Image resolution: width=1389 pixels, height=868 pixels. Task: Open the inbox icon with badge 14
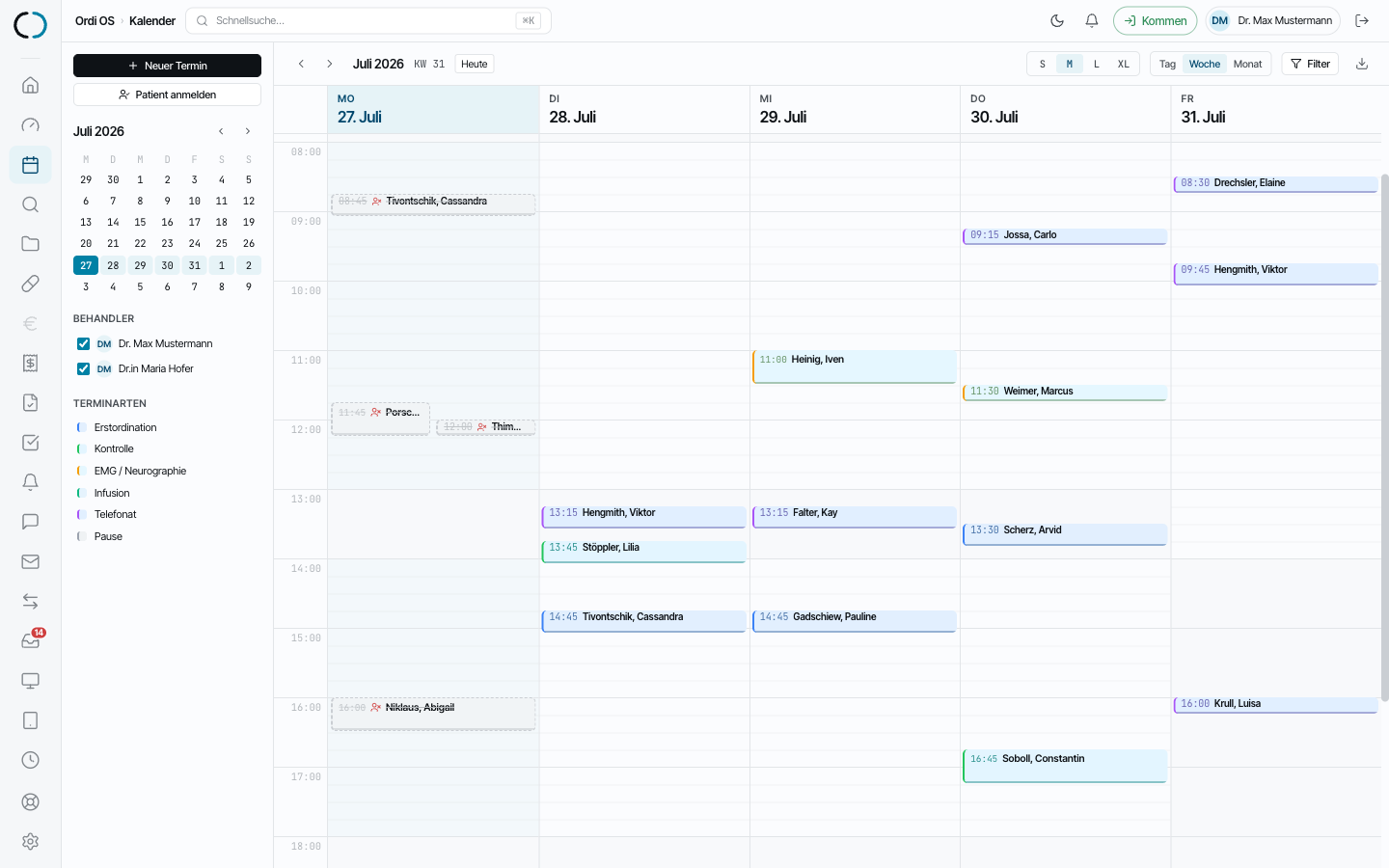coord(30,641)
